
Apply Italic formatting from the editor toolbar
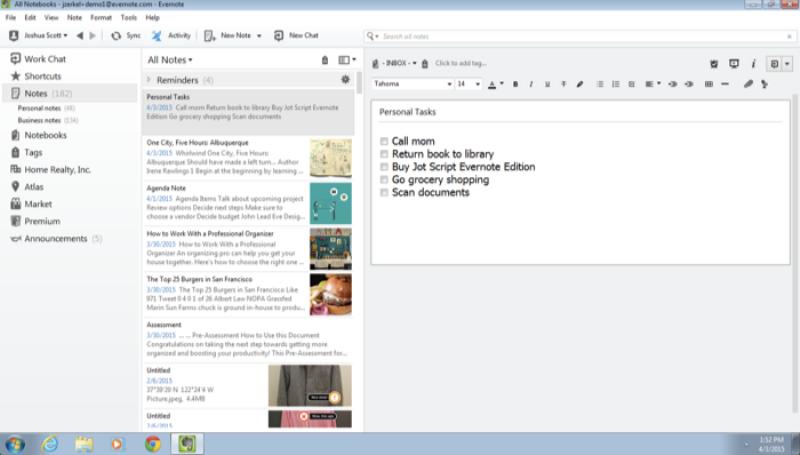[x=530, y=84]
